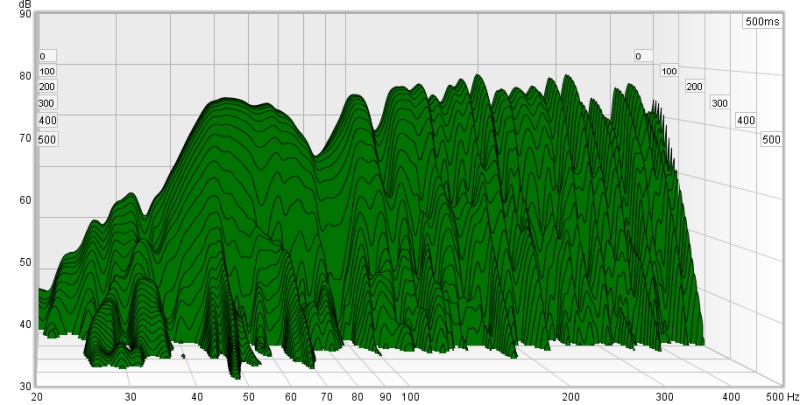Select the left time-scale label 0
800x405 pixels.
47,56
